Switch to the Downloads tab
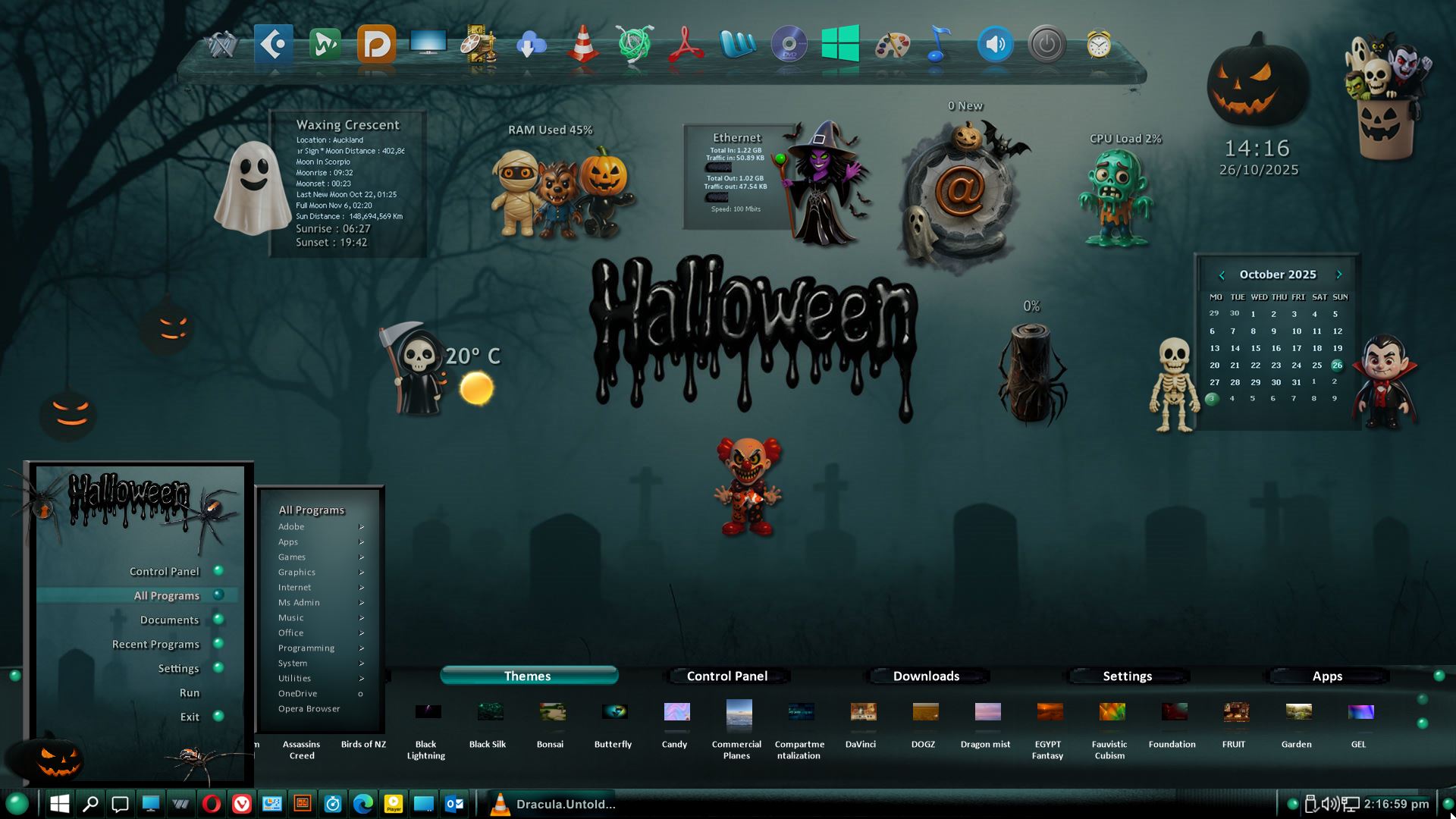The height and width of the screenshot is (819, 1456). [x=926, y=676]
